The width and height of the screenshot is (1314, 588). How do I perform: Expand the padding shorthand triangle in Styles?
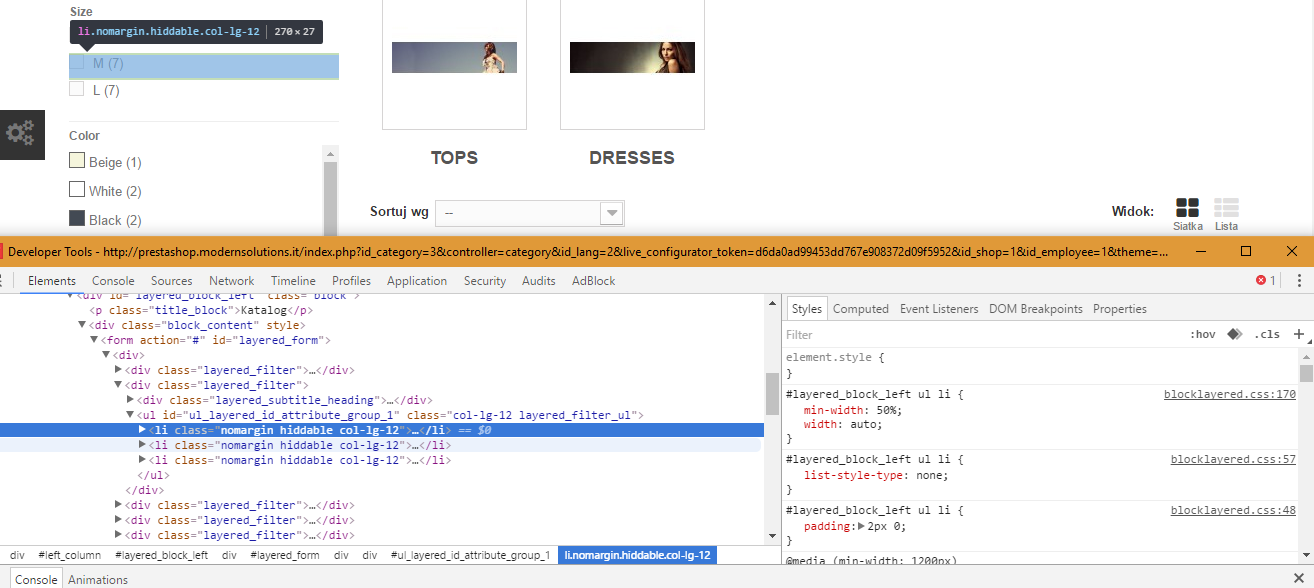point(862,526)
